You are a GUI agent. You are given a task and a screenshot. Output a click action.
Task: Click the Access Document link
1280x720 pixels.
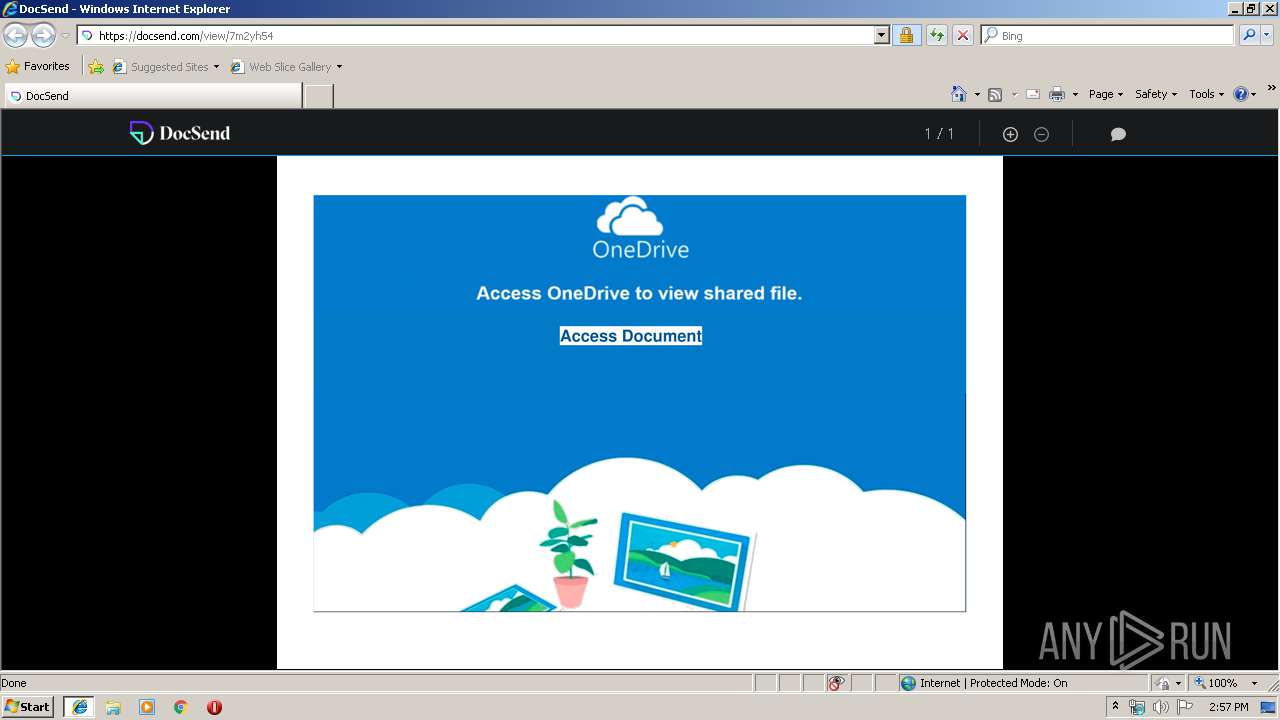coord(631,336)
